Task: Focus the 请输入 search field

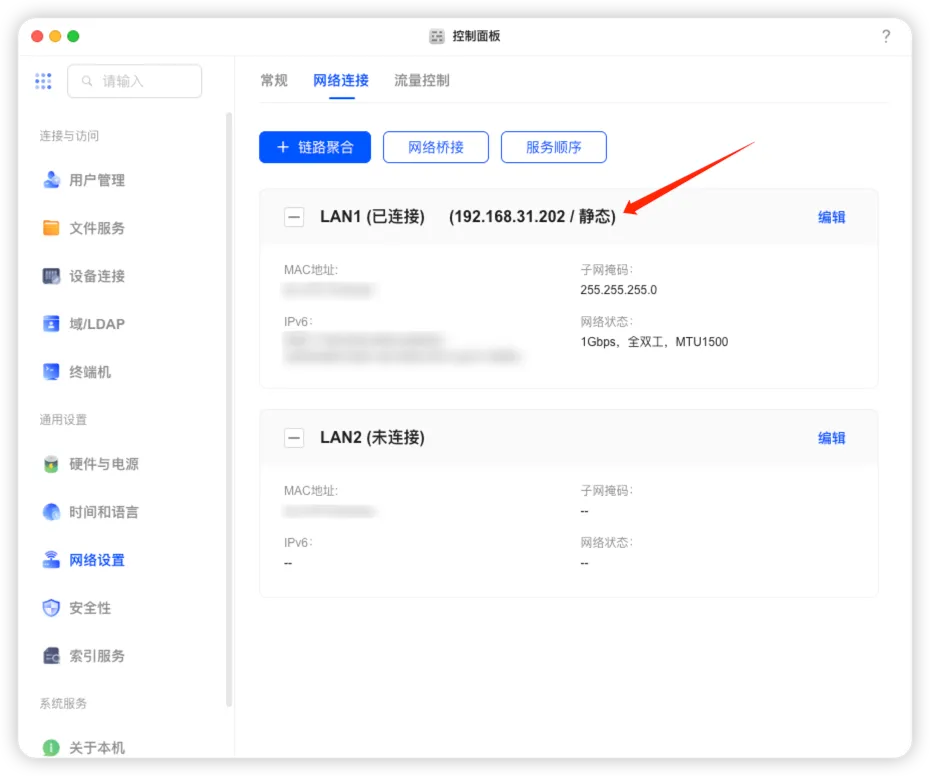Action: coord(135,81)
